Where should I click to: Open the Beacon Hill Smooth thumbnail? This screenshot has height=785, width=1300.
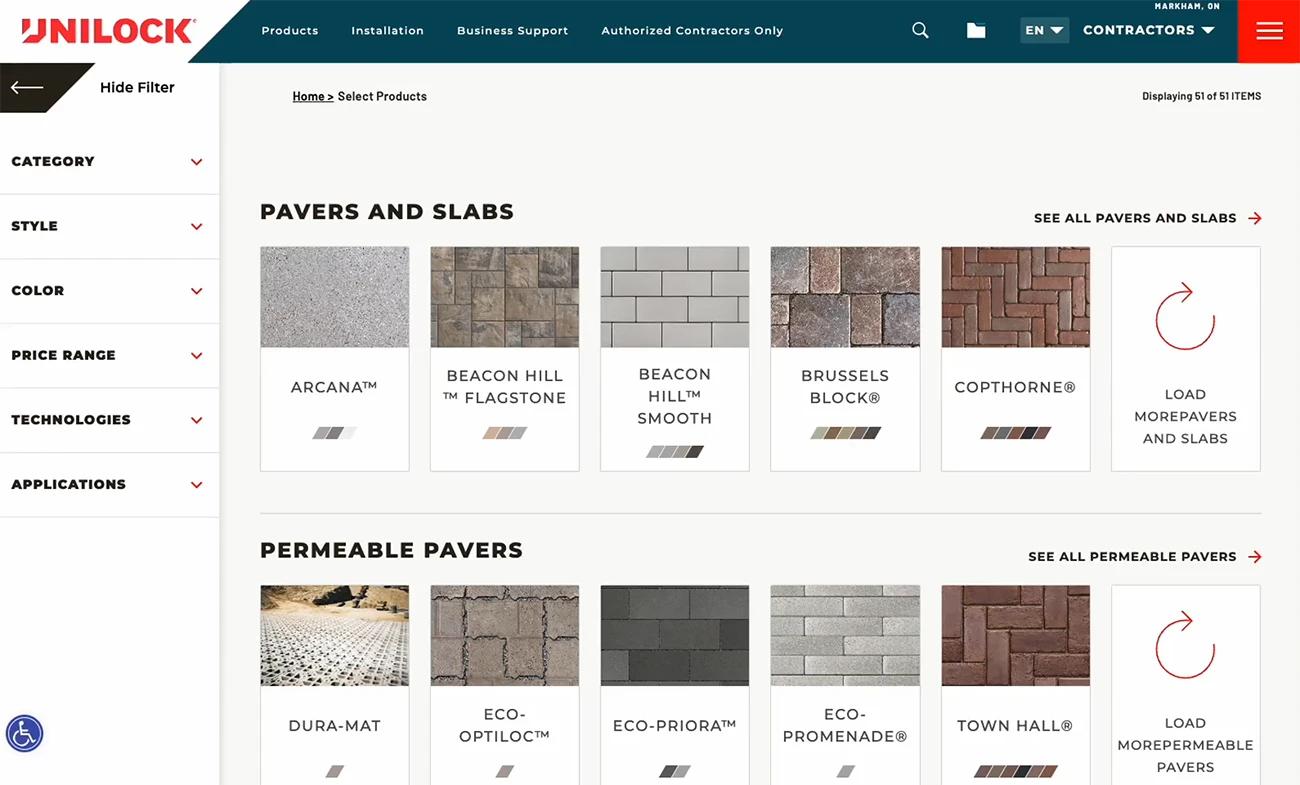pyautogui.click(x=675, y=297)
